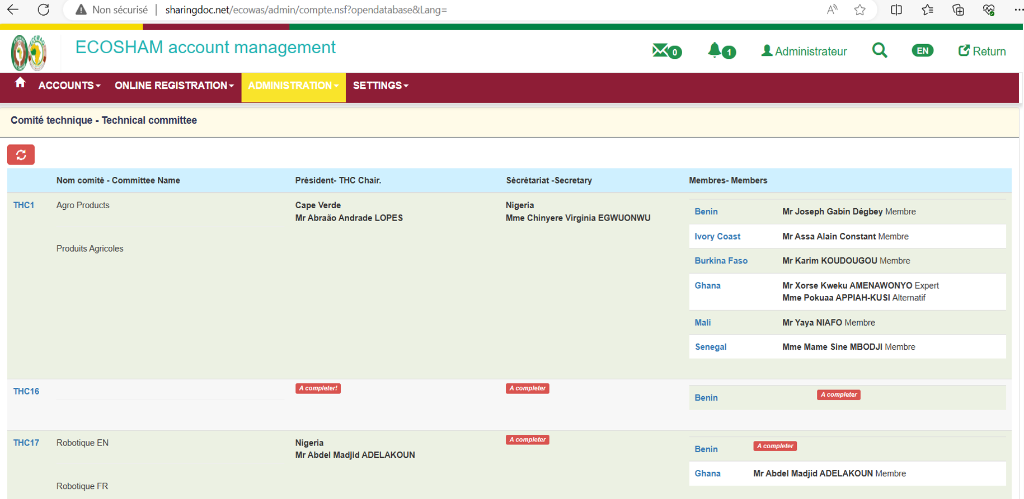This screenshot has height=499, width=1024.
Task: Toggle the EN language switch
Action: [x=922, y=51]
